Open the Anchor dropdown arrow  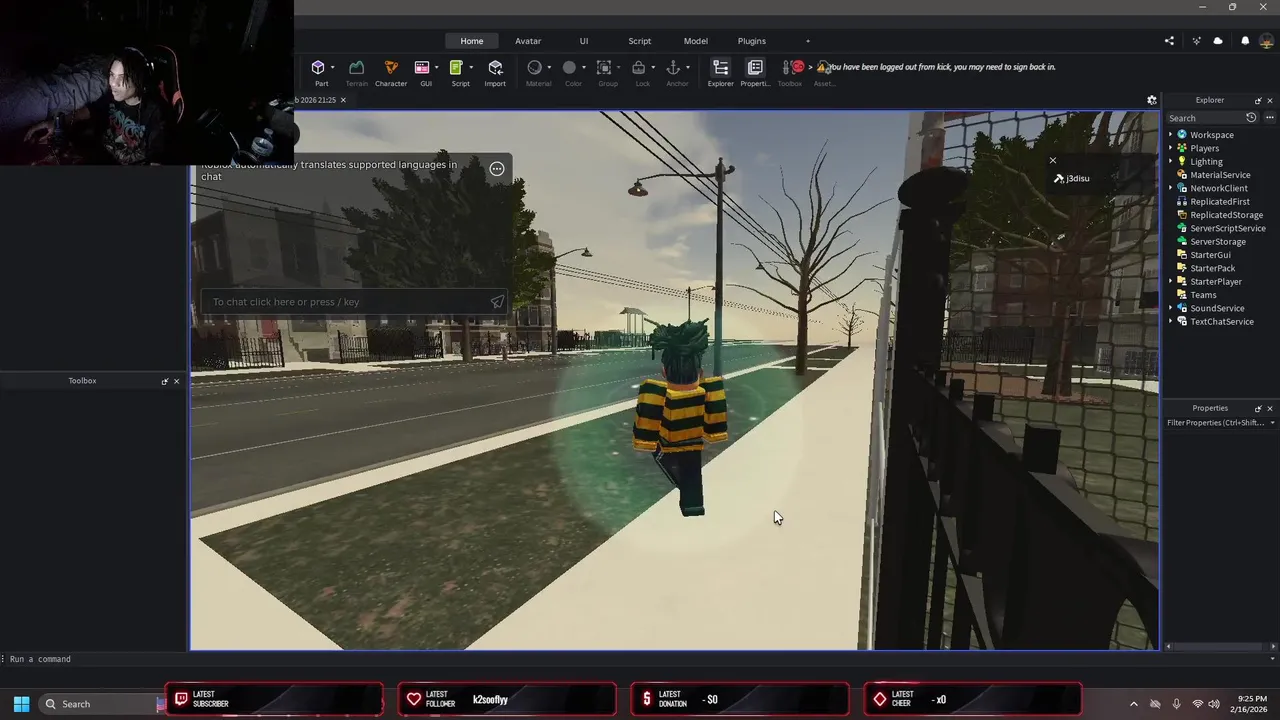[x=688, y=68]
